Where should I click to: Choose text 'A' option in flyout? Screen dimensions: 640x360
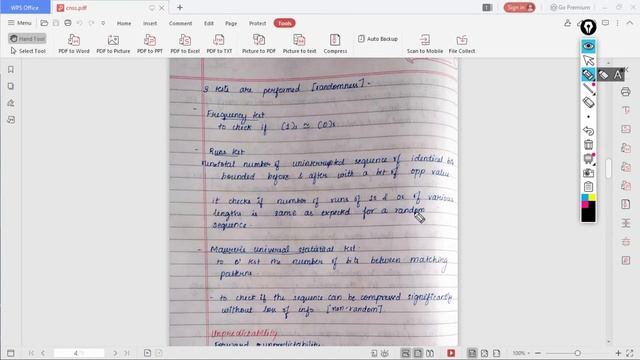[618, 75]
